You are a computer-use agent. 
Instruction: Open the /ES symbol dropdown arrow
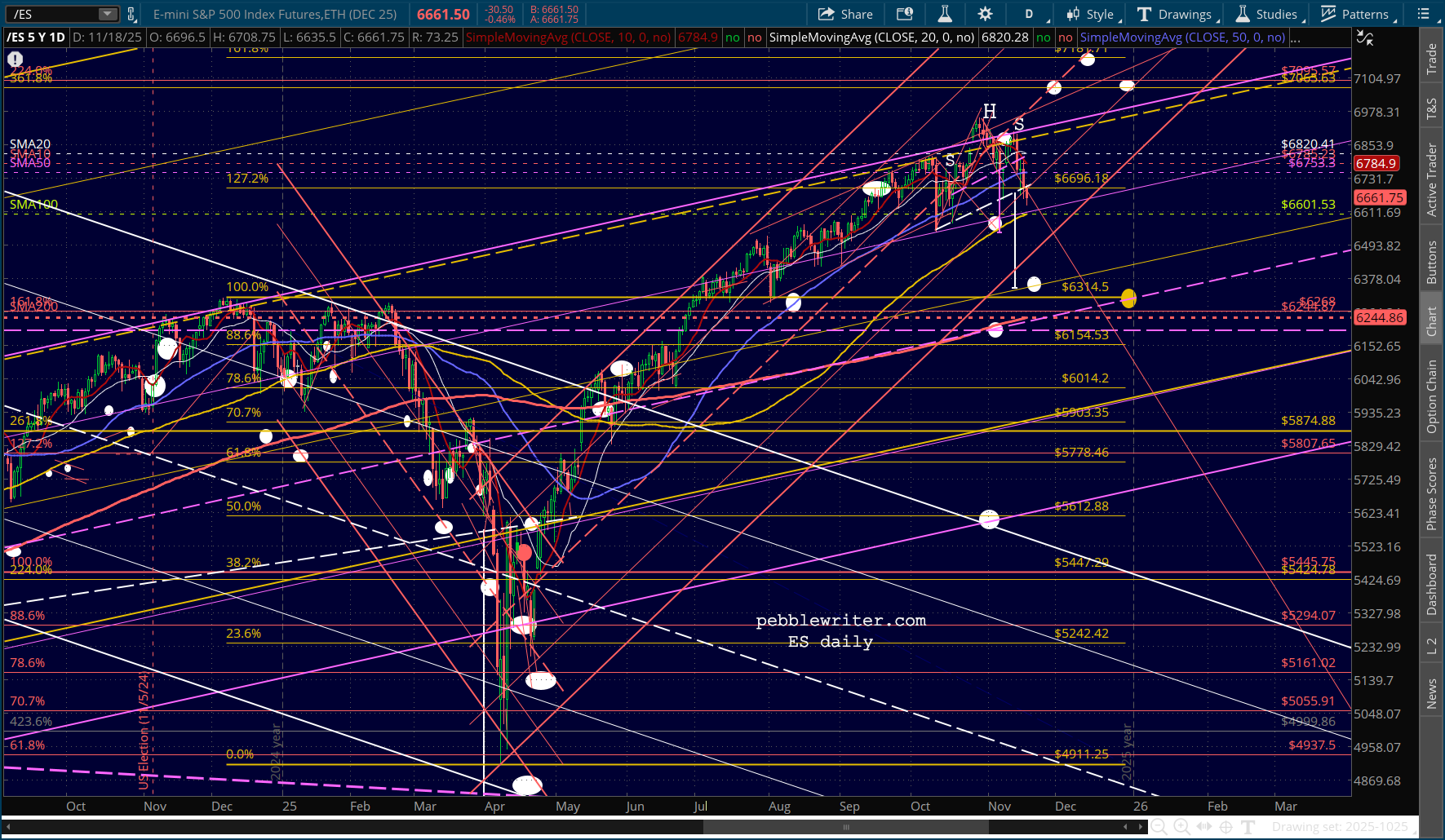(x=108, y=14)
